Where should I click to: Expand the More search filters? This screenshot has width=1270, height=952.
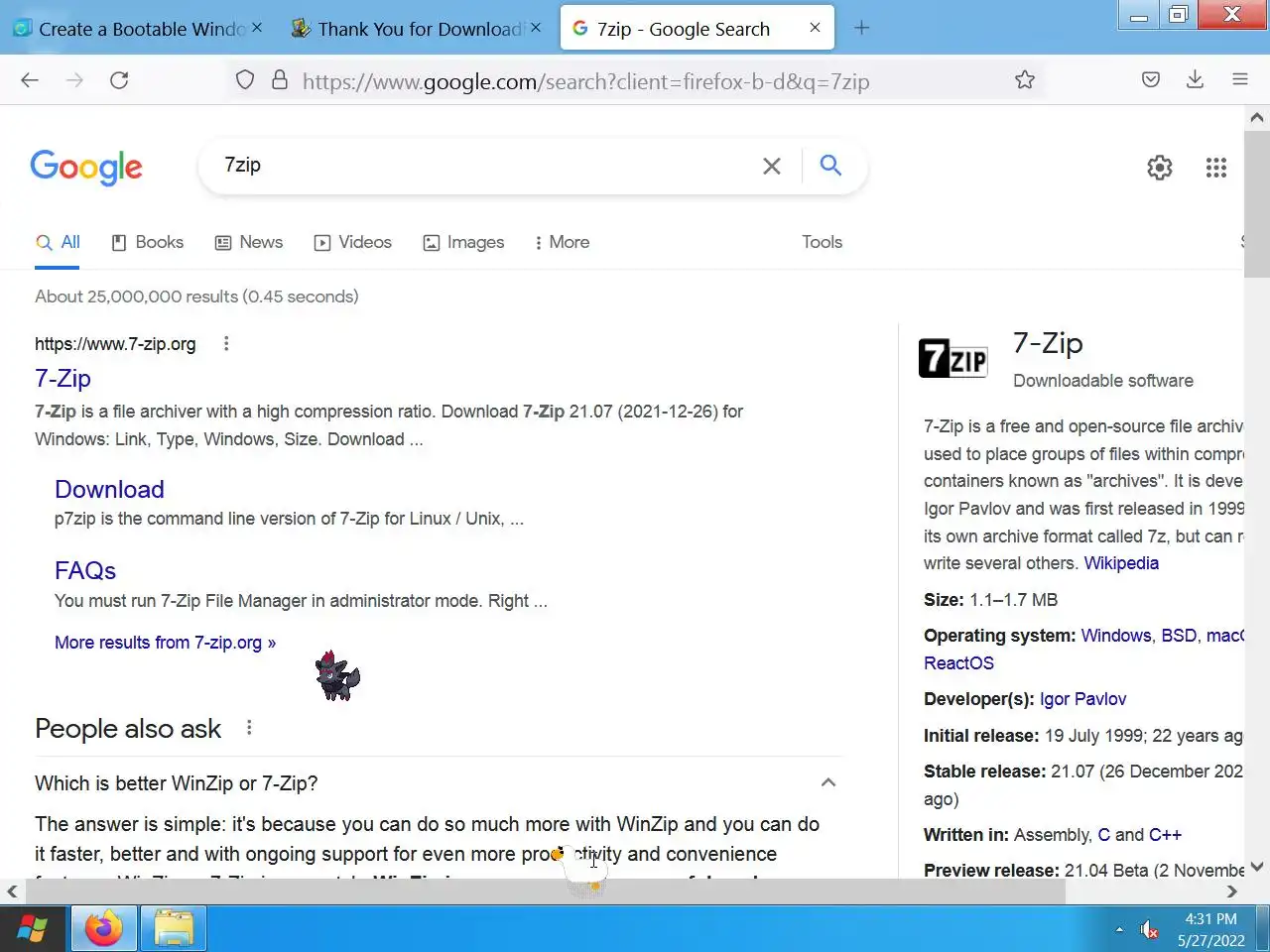(x=562, y=242)
